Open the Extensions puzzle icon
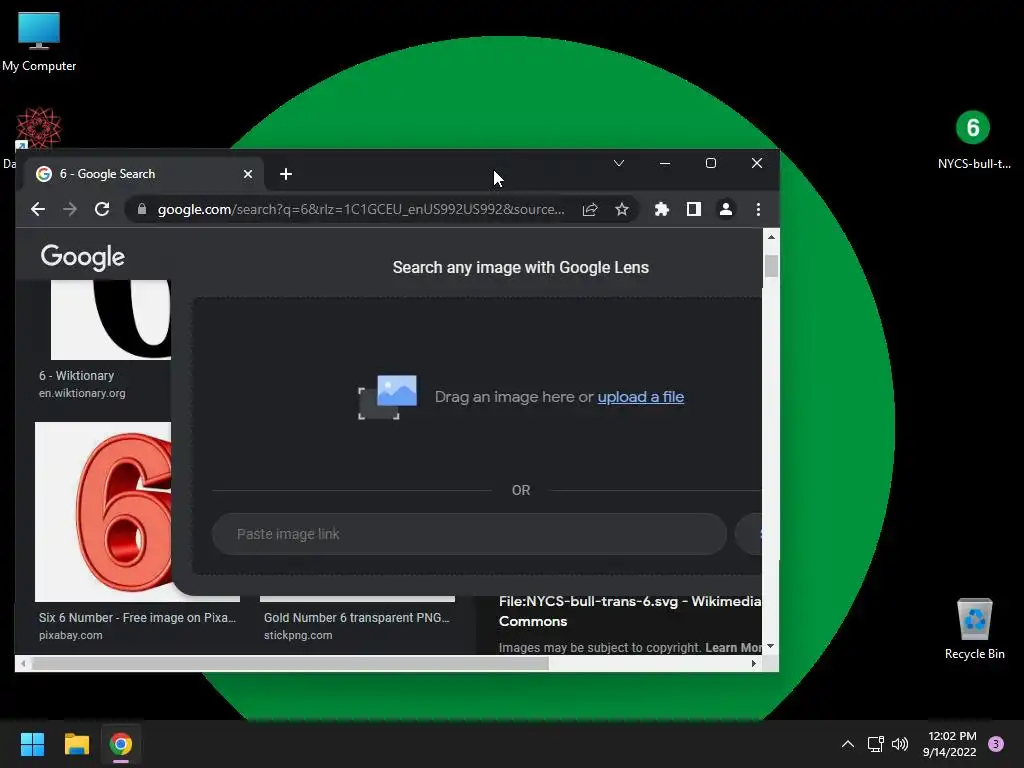 (x=662, y=209)
